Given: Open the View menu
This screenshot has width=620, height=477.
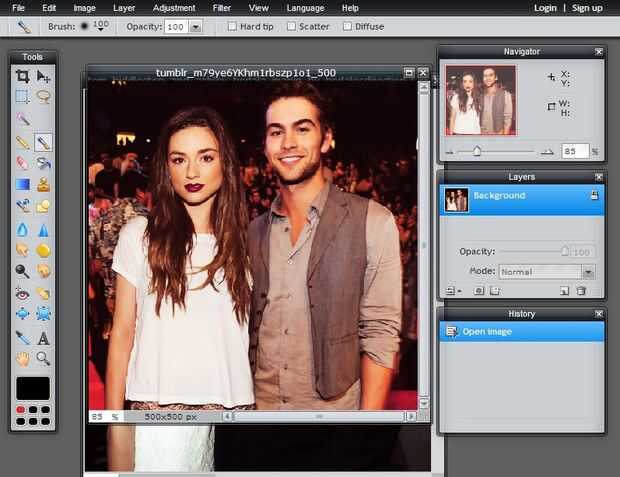Looking at the screenshot, I should [x=259, y=8].
